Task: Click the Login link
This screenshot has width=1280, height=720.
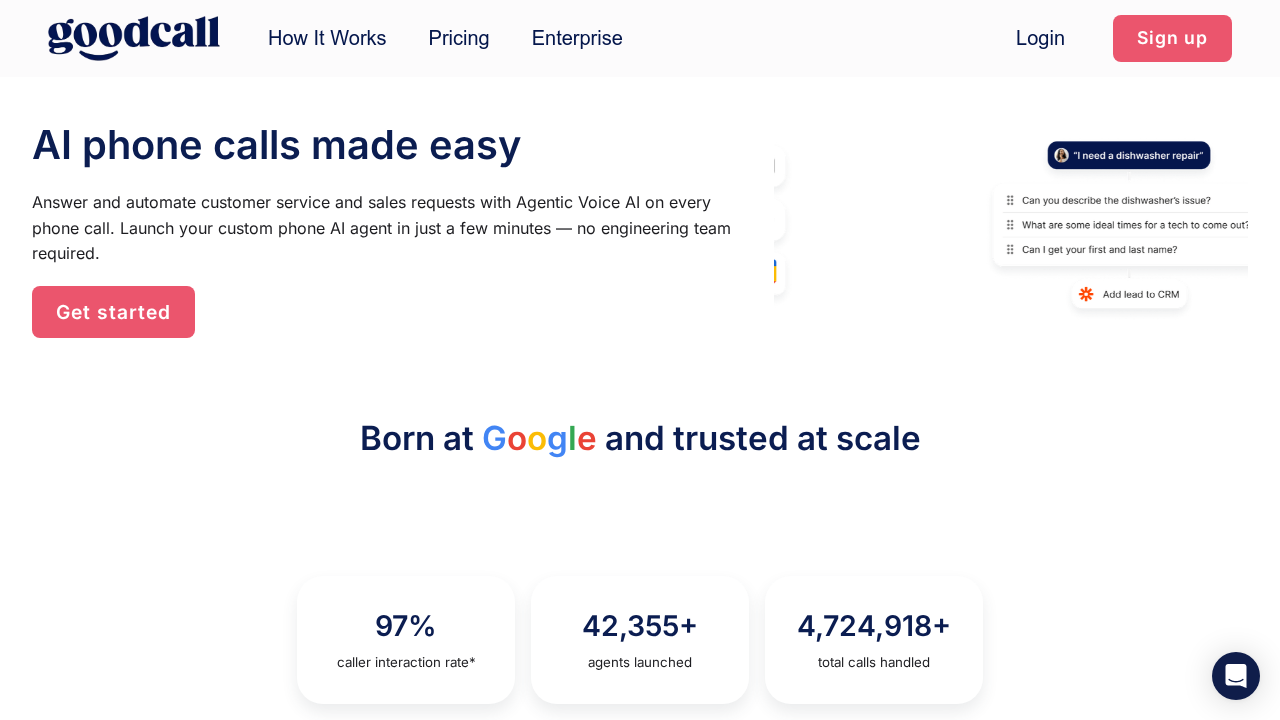Action: pos(1040,38)
